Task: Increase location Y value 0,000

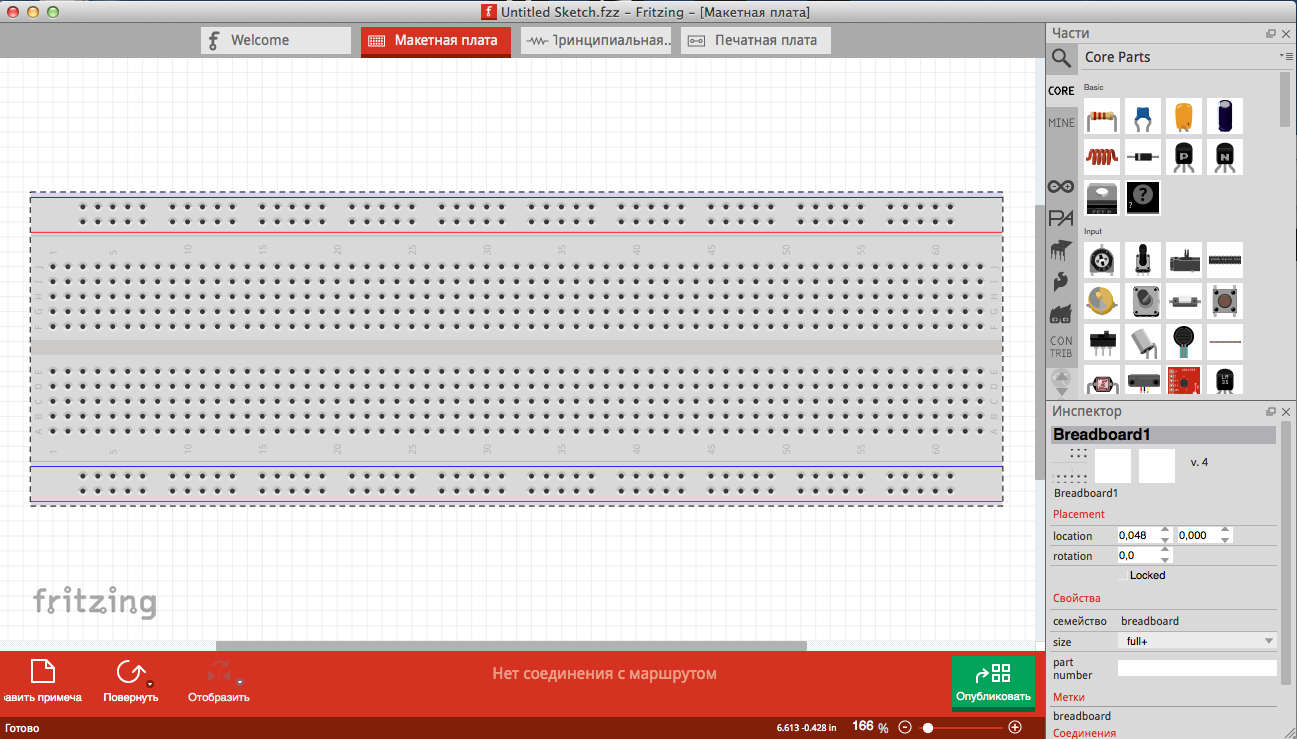Action: [1227, 531]
